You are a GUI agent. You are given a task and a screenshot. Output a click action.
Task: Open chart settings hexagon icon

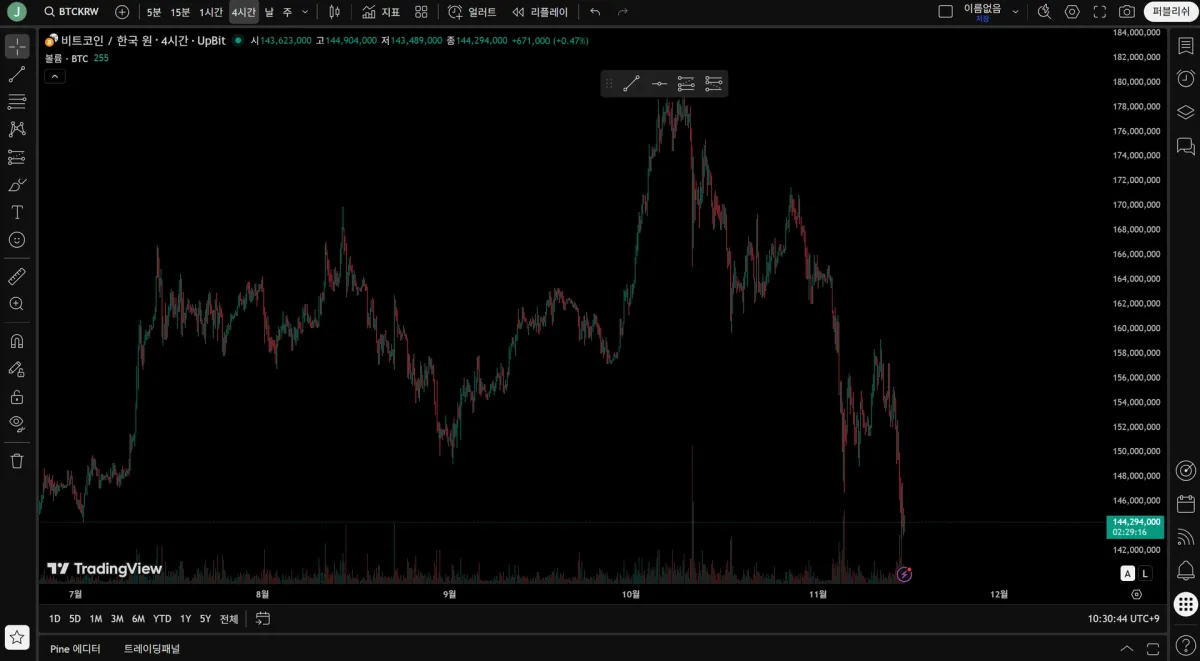(1072, 12)
